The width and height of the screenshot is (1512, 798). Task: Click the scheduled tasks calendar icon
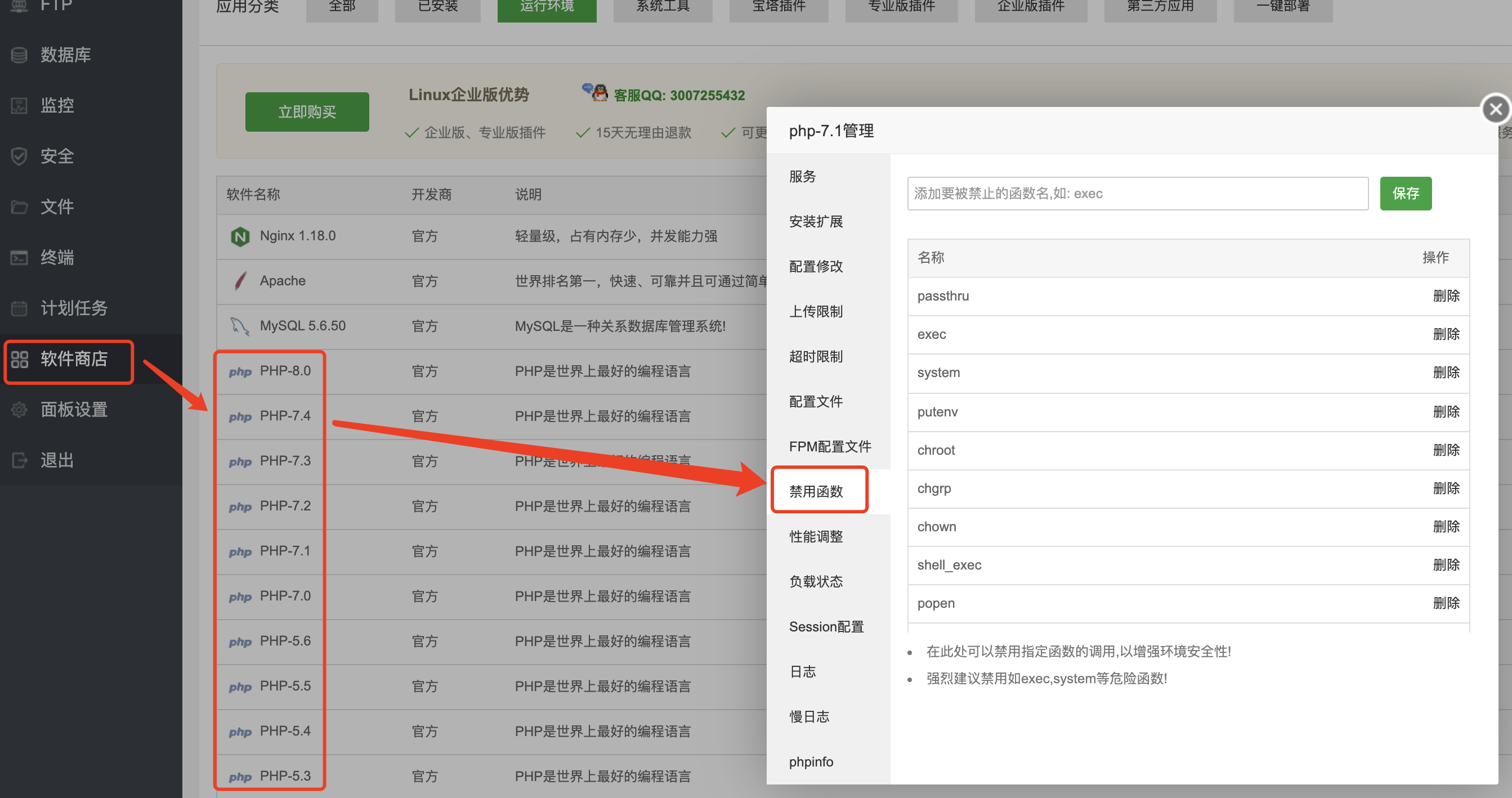click(19, 308)
